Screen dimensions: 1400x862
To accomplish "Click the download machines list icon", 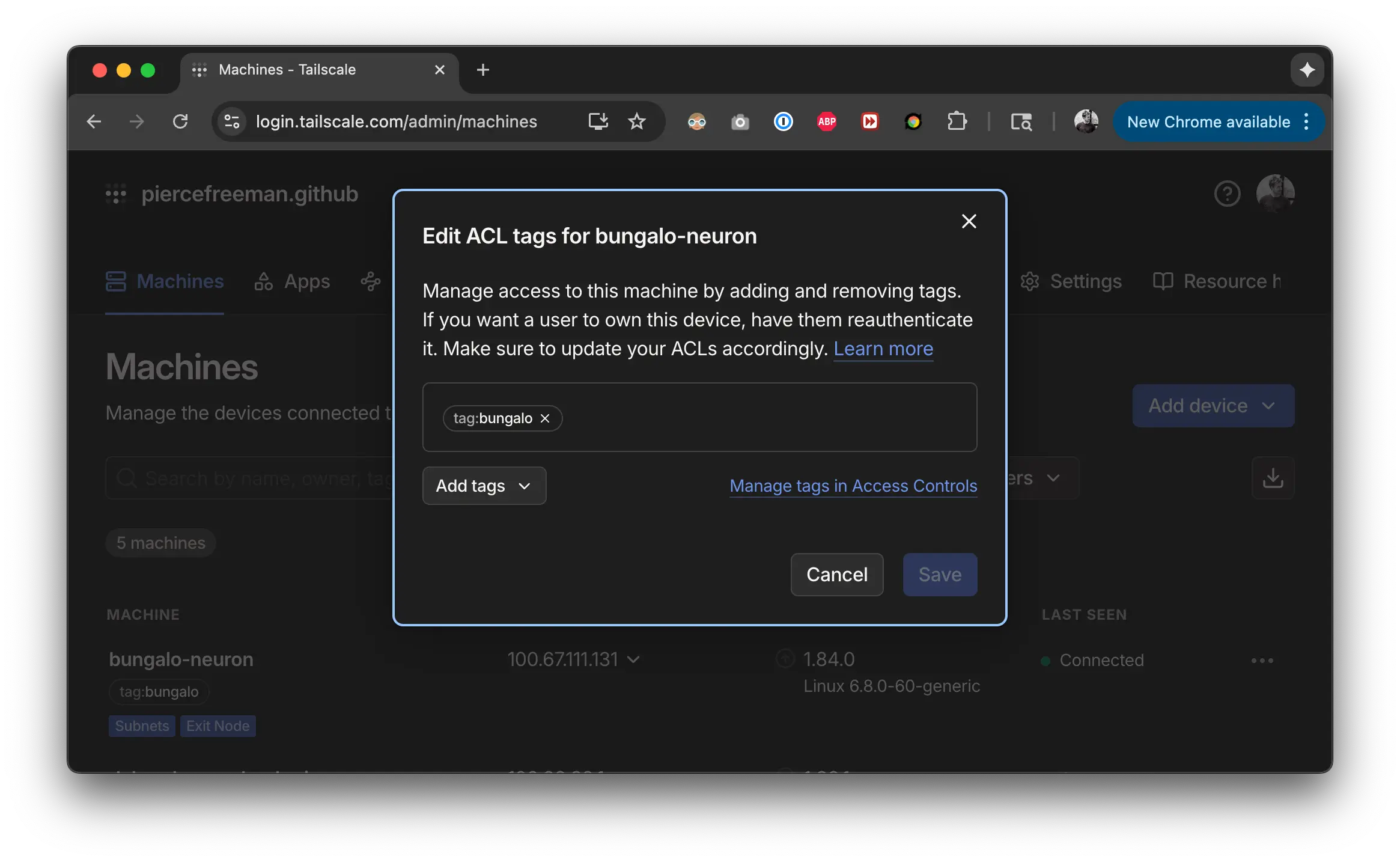I will click(x=1273, y=478).
